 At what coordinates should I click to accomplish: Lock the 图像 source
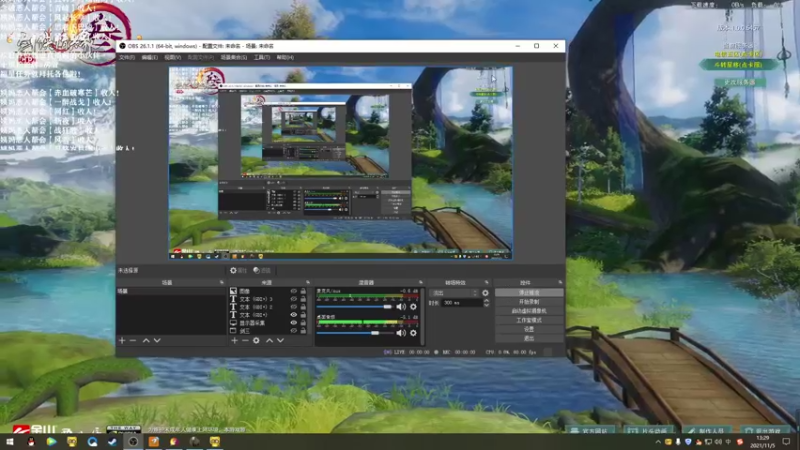(303, 291)
